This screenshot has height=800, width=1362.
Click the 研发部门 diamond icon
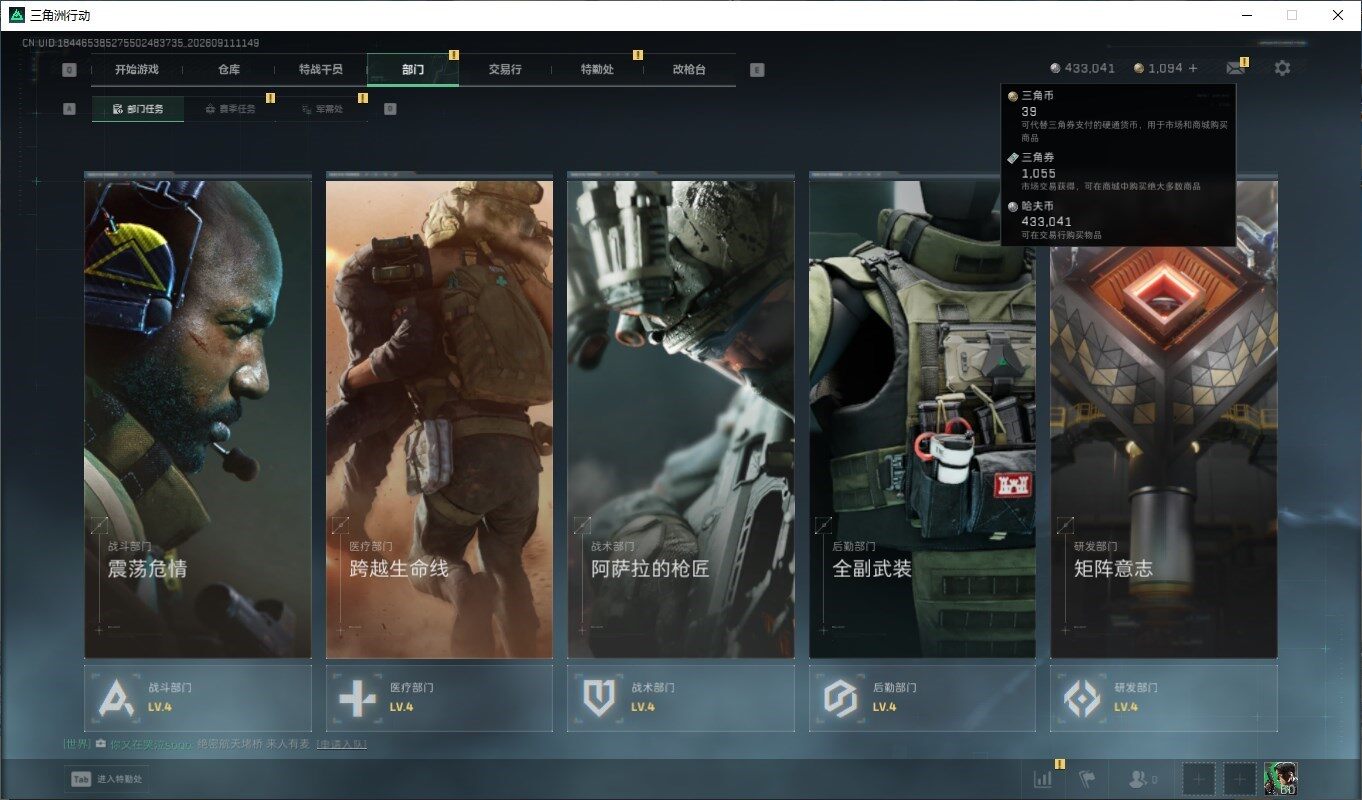pyautogui.click(x=1082, y=697)
